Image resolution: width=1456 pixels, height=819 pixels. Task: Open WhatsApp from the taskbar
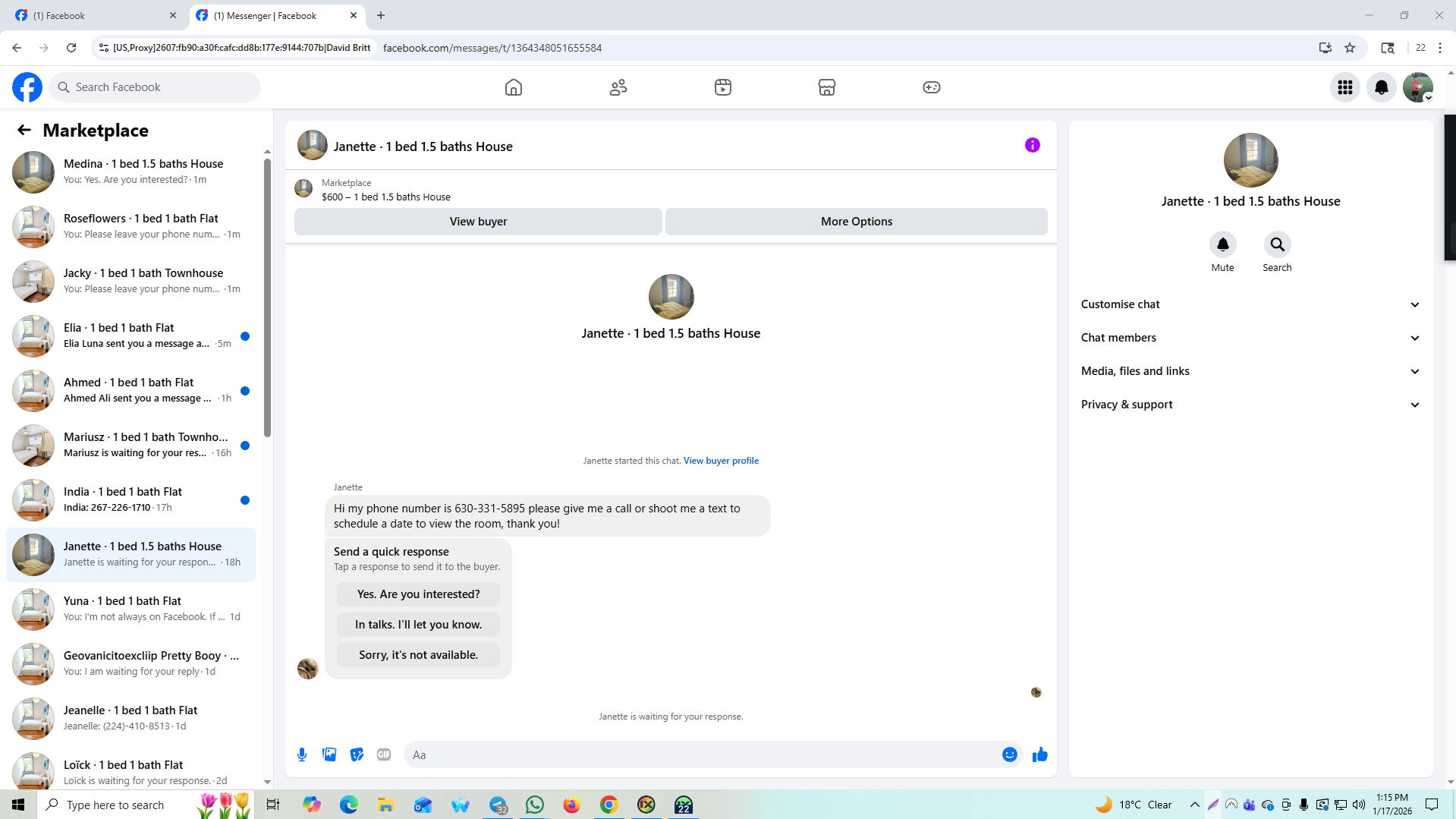coord(535,805)
